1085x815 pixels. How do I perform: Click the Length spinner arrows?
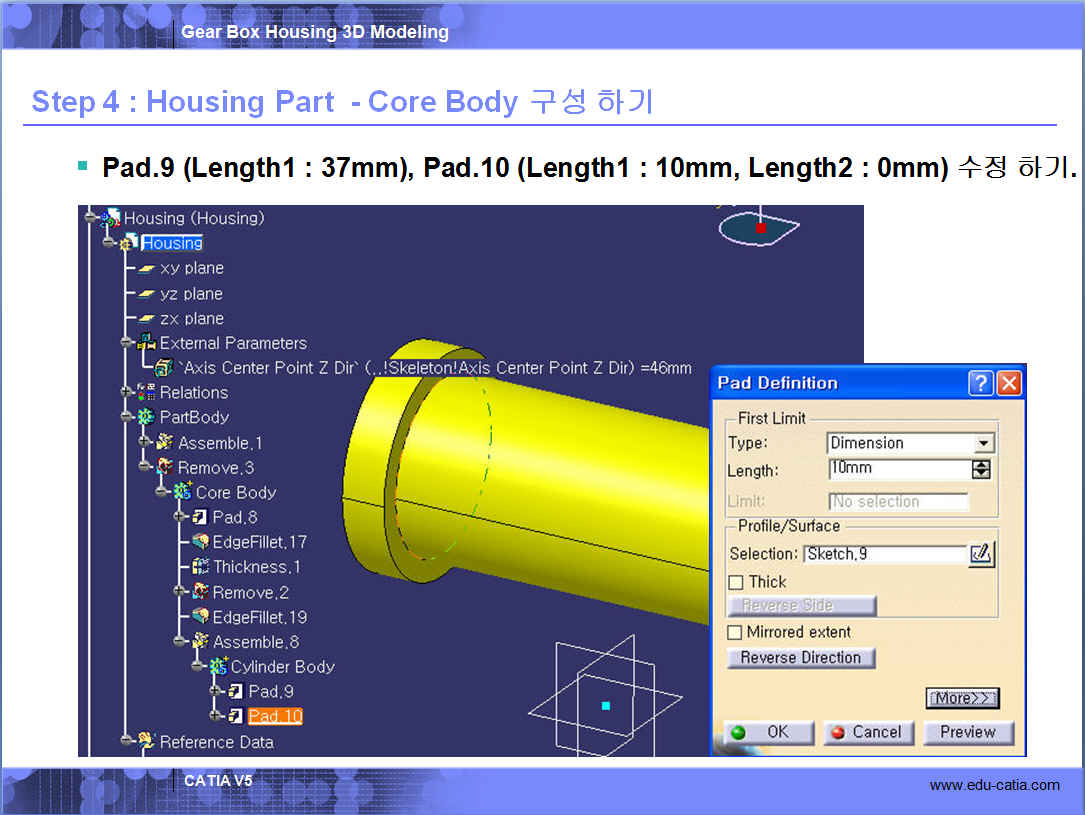(981, 469)
